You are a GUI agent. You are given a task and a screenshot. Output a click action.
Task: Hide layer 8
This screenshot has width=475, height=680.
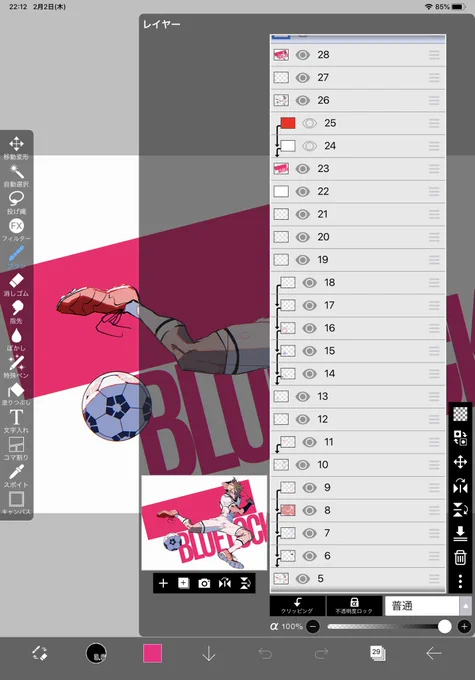pos(309,510)
